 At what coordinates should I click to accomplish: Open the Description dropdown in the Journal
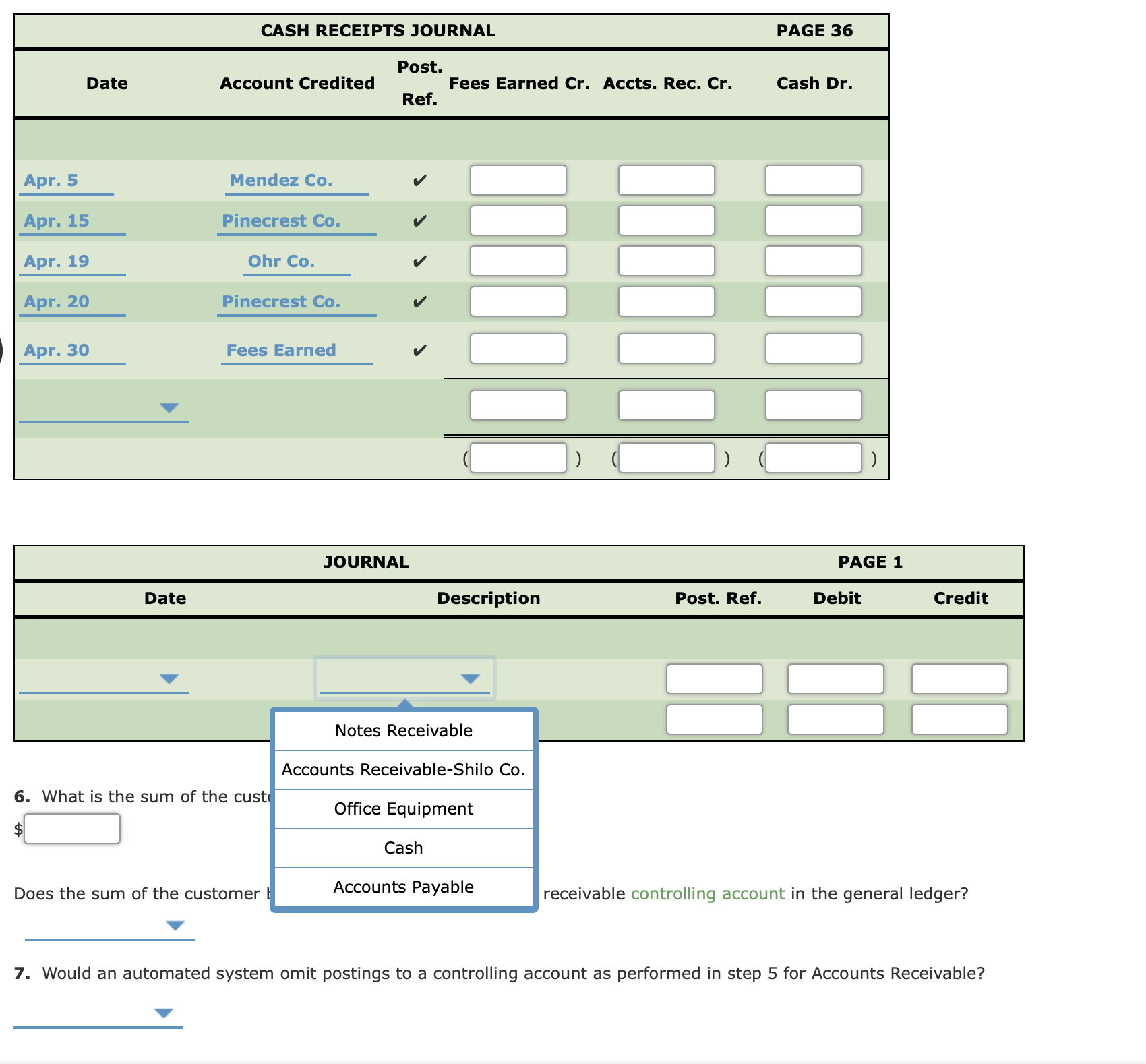pos(471,679)
